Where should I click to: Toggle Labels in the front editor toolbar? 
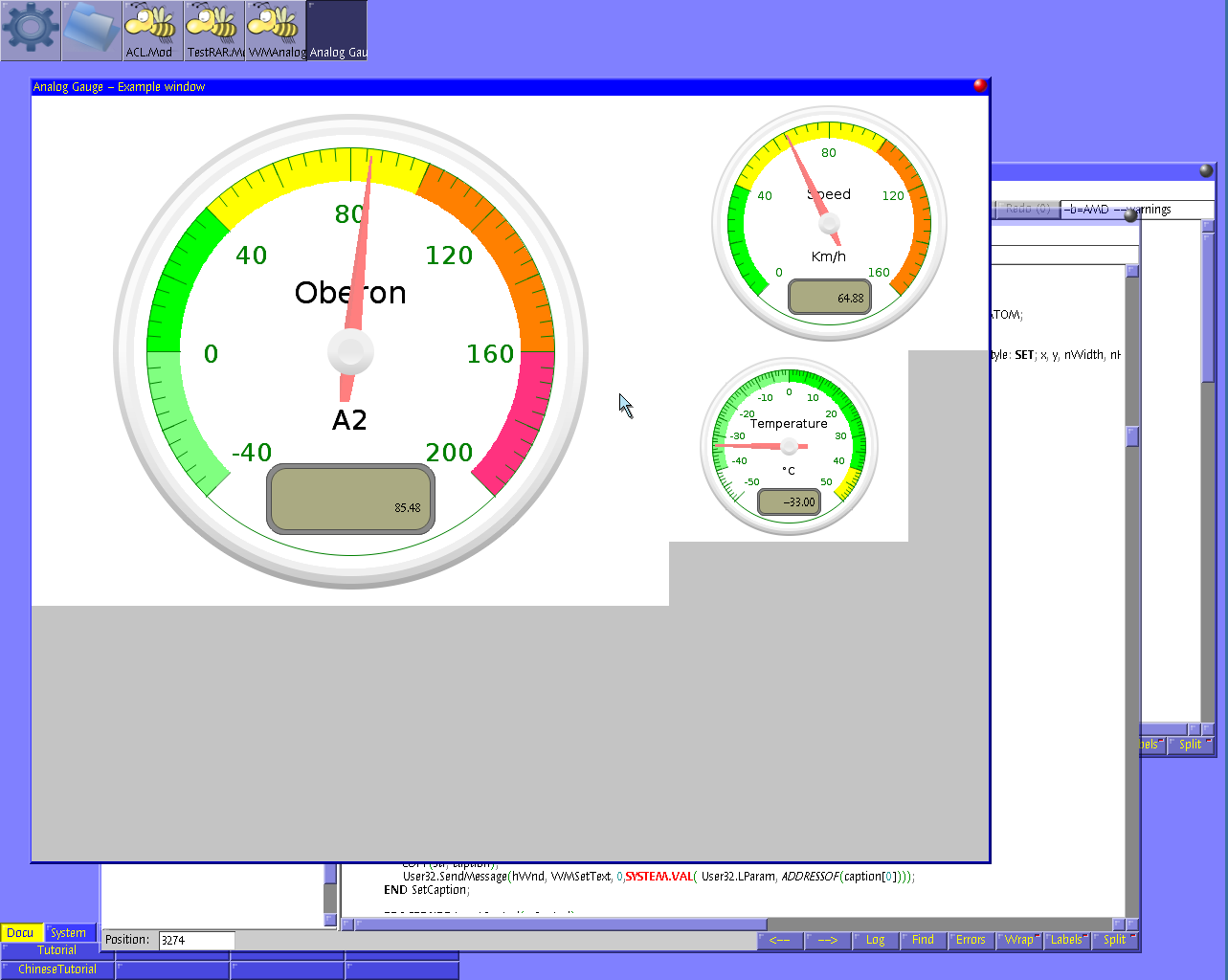click(x=1067, y=940)
